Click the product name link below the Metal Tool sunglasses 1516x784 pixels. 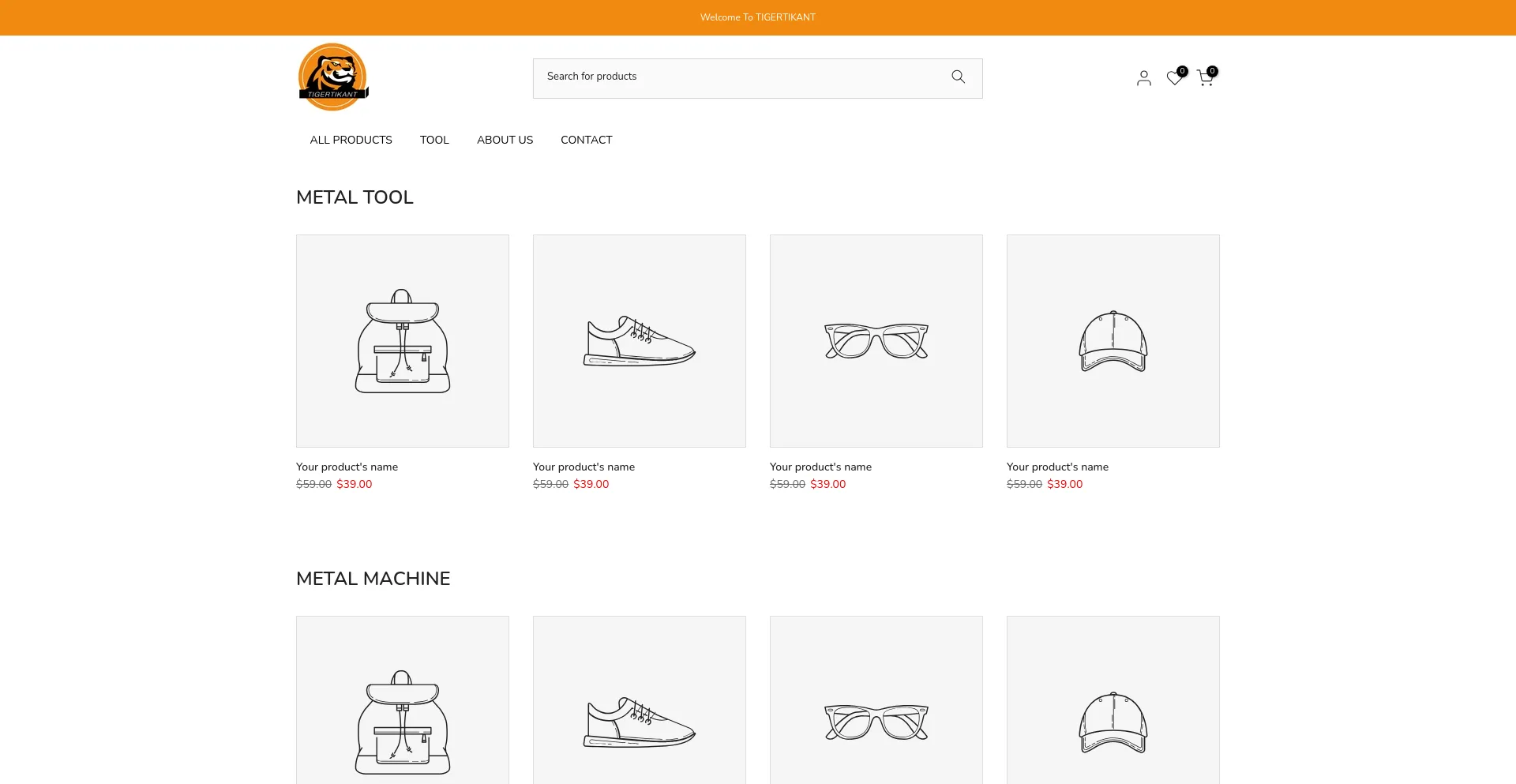coord(820,467)
